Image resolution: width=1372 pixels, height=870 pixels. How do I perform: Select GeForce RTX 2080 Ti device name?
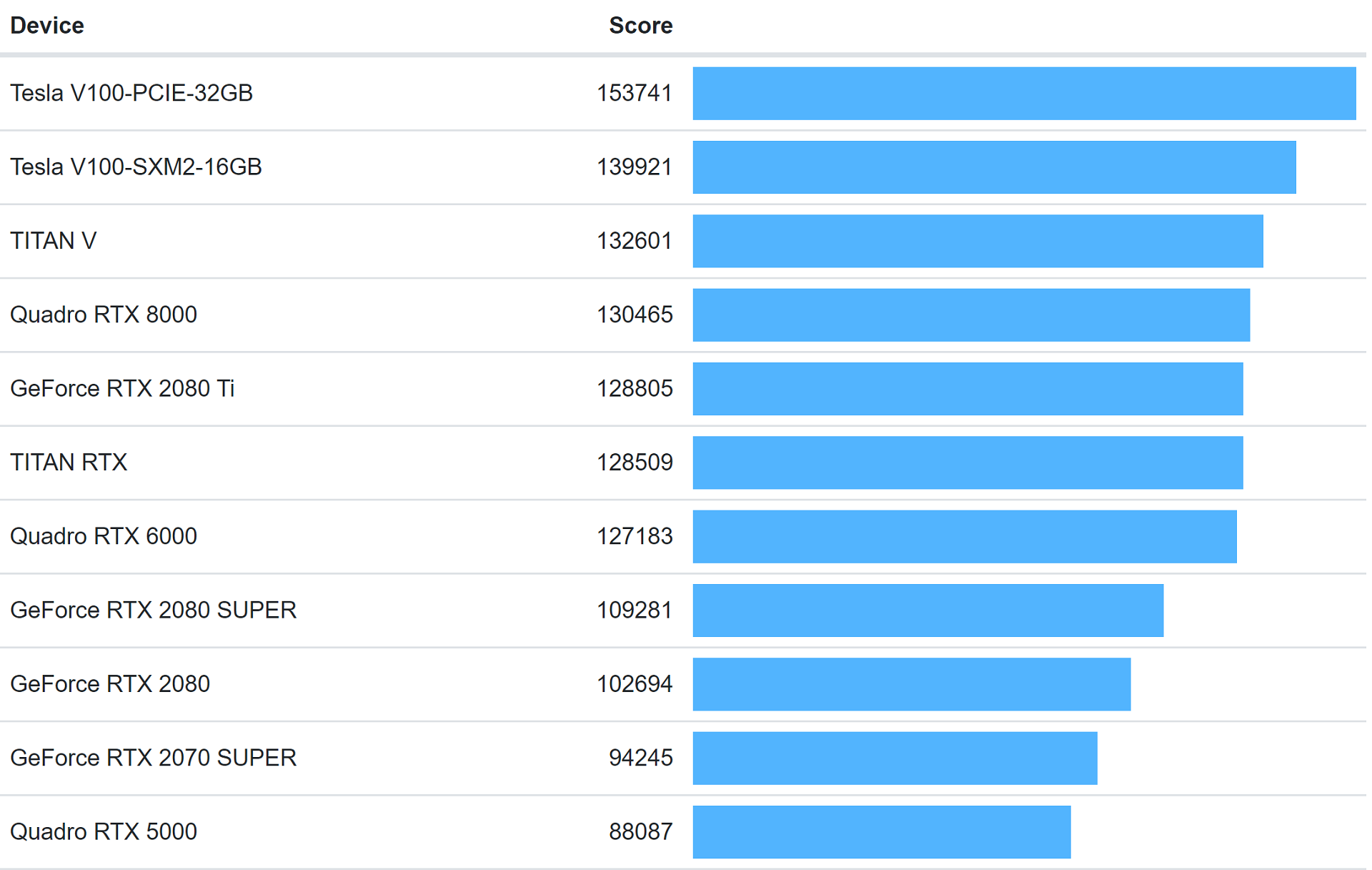coord(122,388)
